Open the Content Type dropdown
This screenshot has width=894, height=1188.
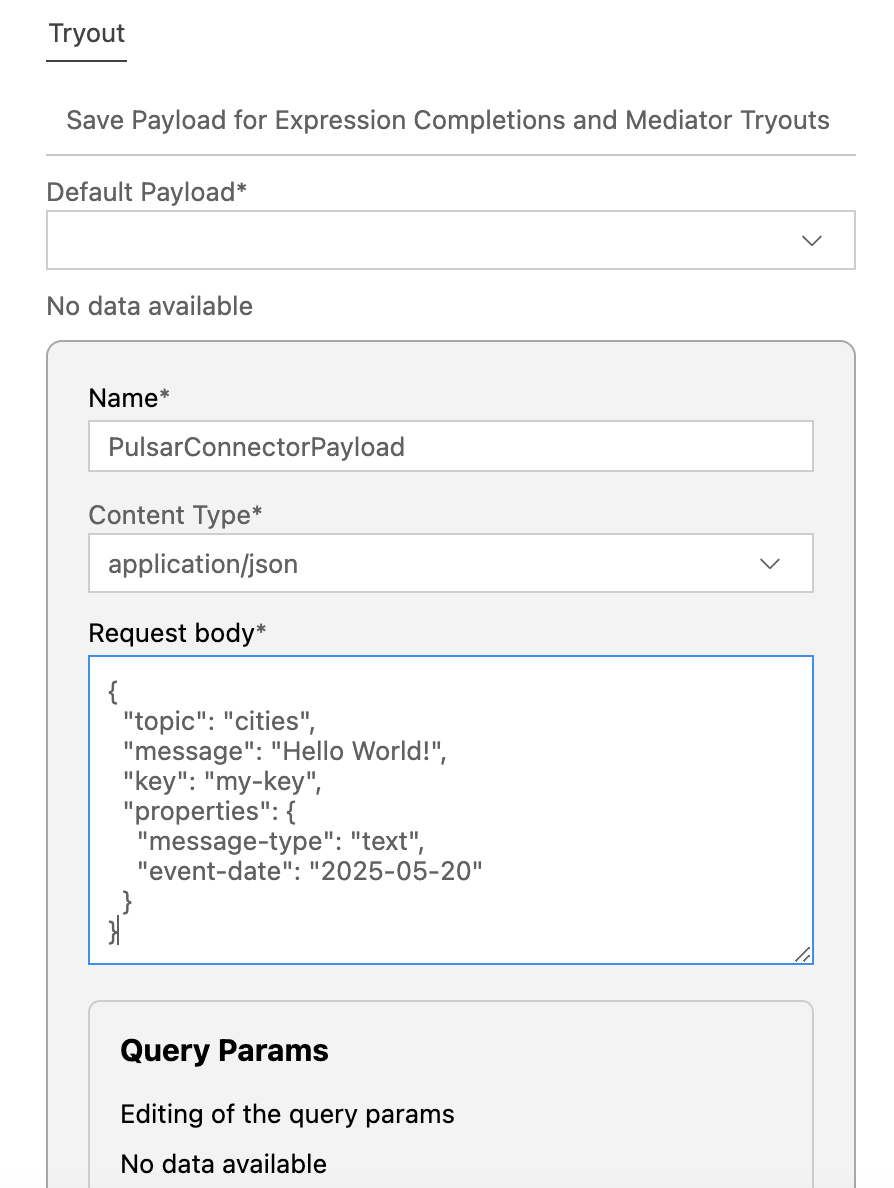coord(451,563)
